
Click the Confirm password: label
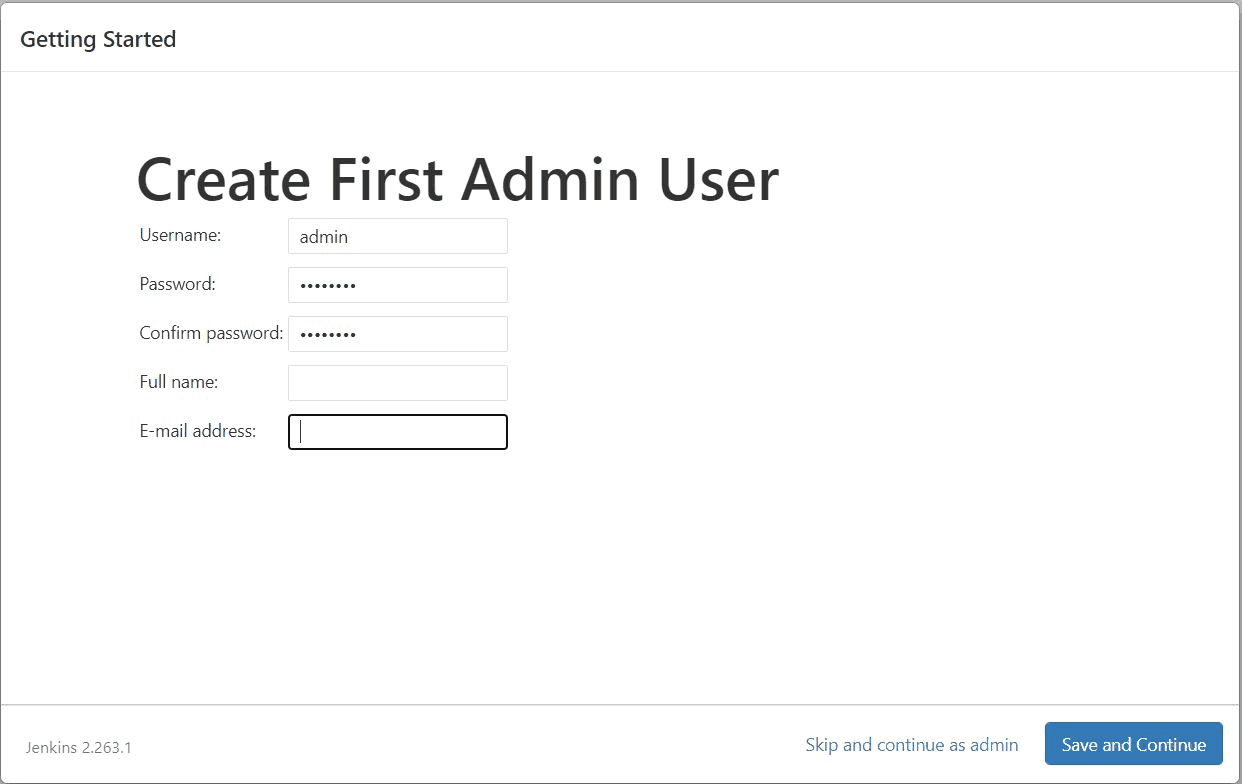point(210,333)
